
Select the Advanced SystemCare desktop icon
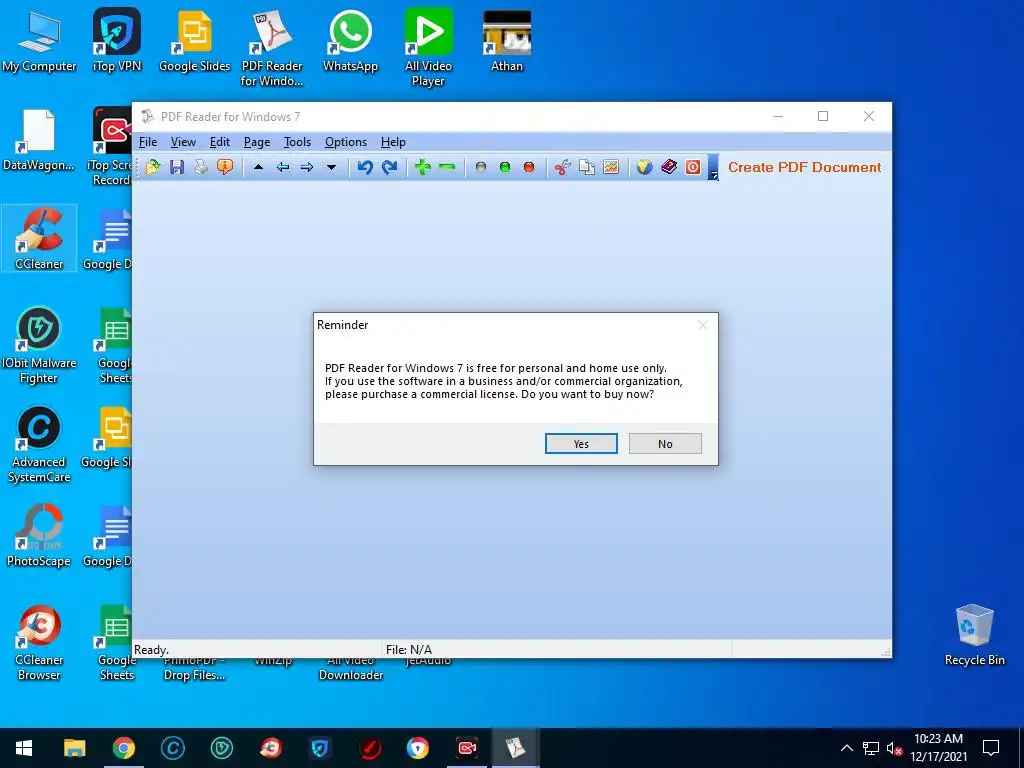tap(39, 445)
